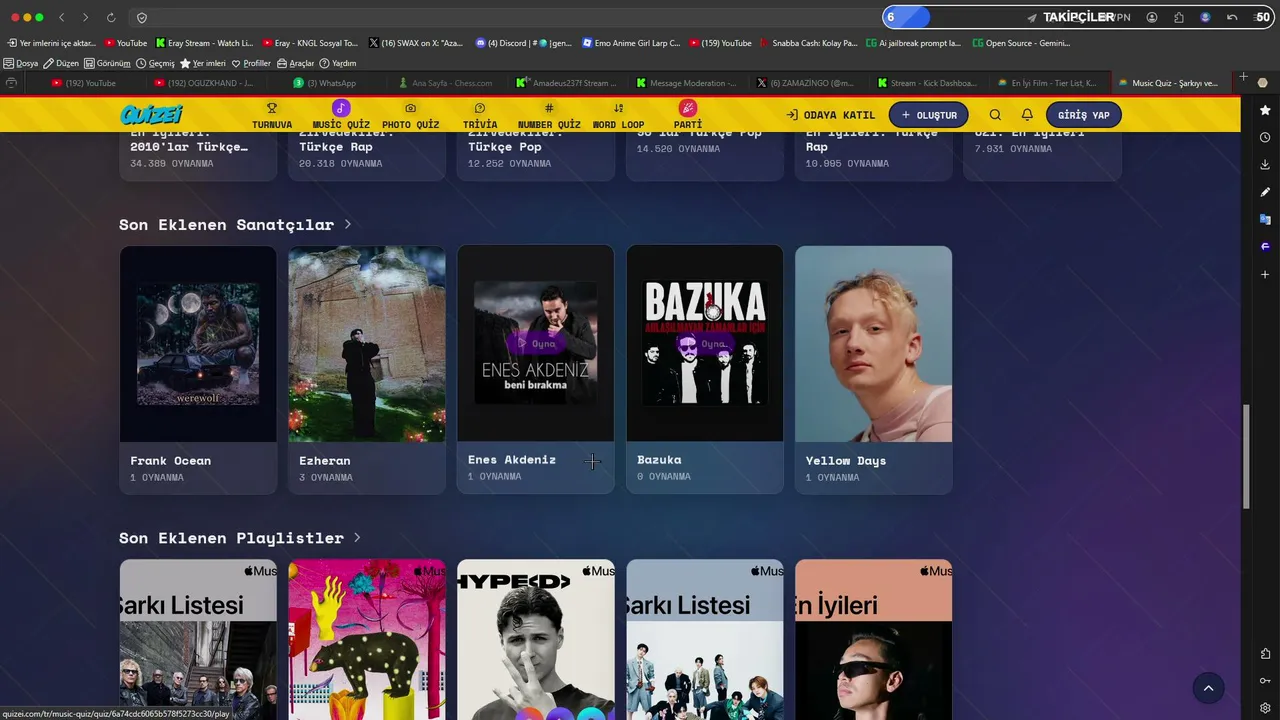
Task: Open the Number Quiz section
Action: coord(549,116)
